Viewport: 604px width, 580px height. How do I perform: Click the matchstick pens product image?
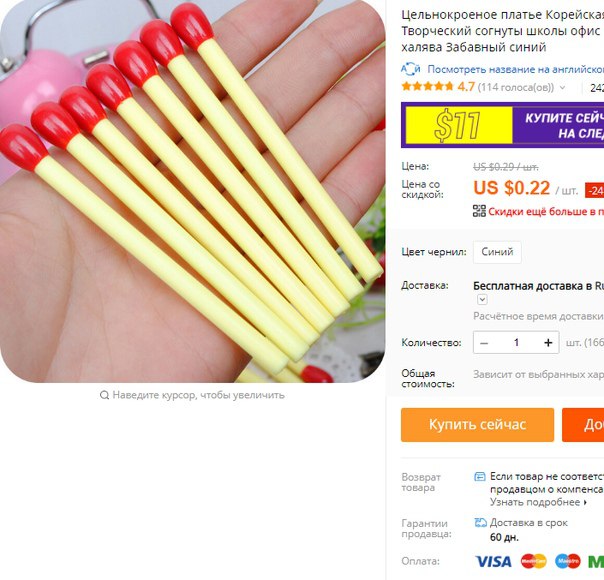point(193,191)
